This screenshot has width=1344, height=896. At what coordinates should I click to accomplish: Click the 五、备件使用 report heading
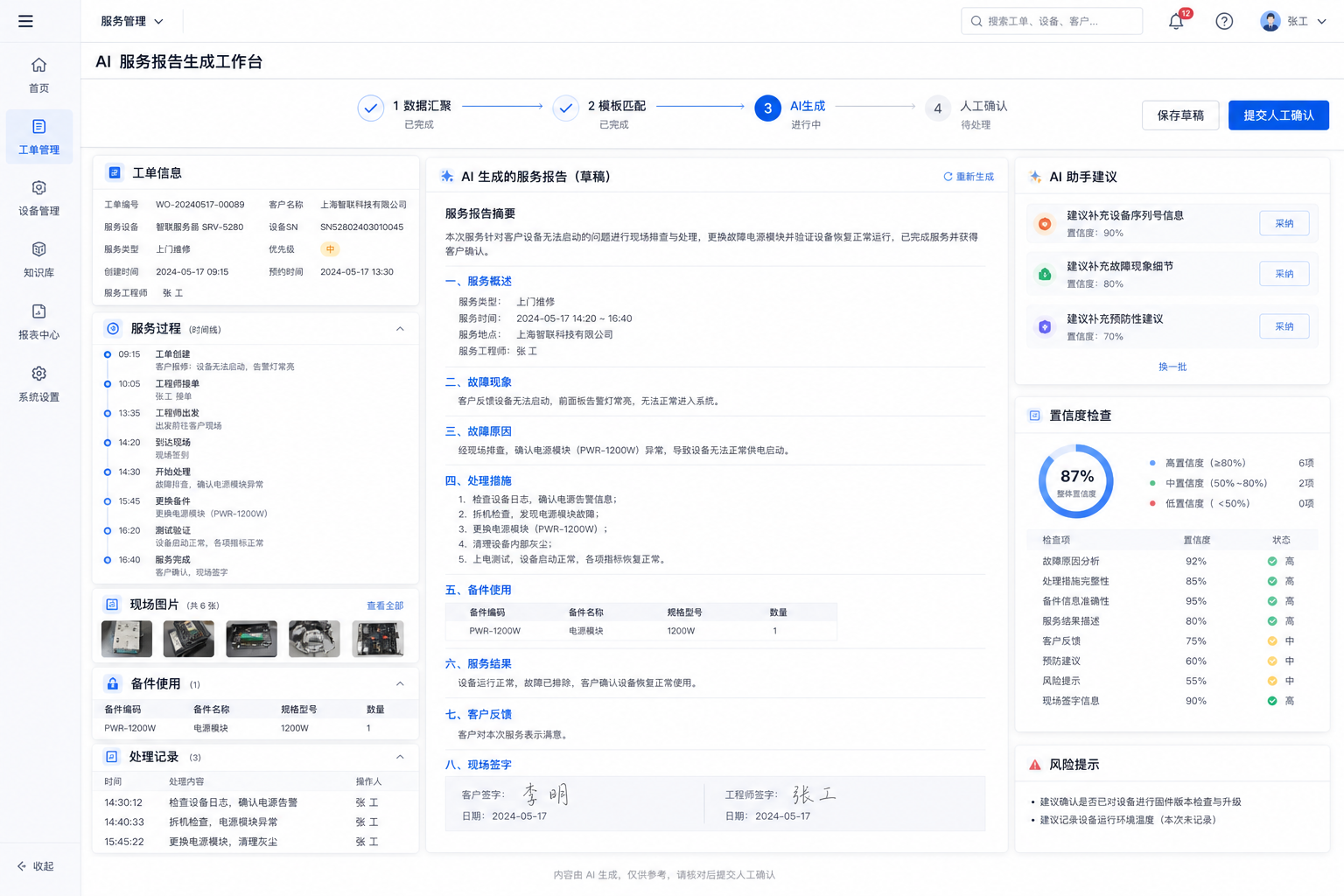pyautogui.click(x=479, y=591)
